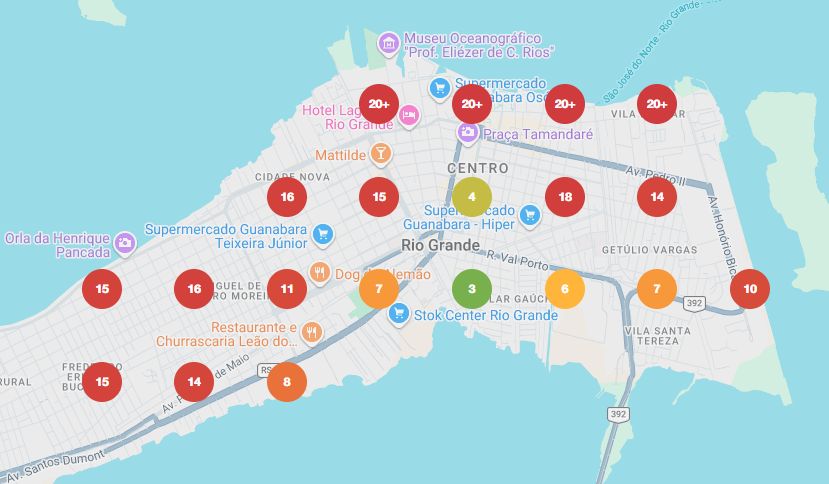Open the Churrascaria Leão restaurant pin
This screenshot has height=484, width=829.
coord(312,334)
